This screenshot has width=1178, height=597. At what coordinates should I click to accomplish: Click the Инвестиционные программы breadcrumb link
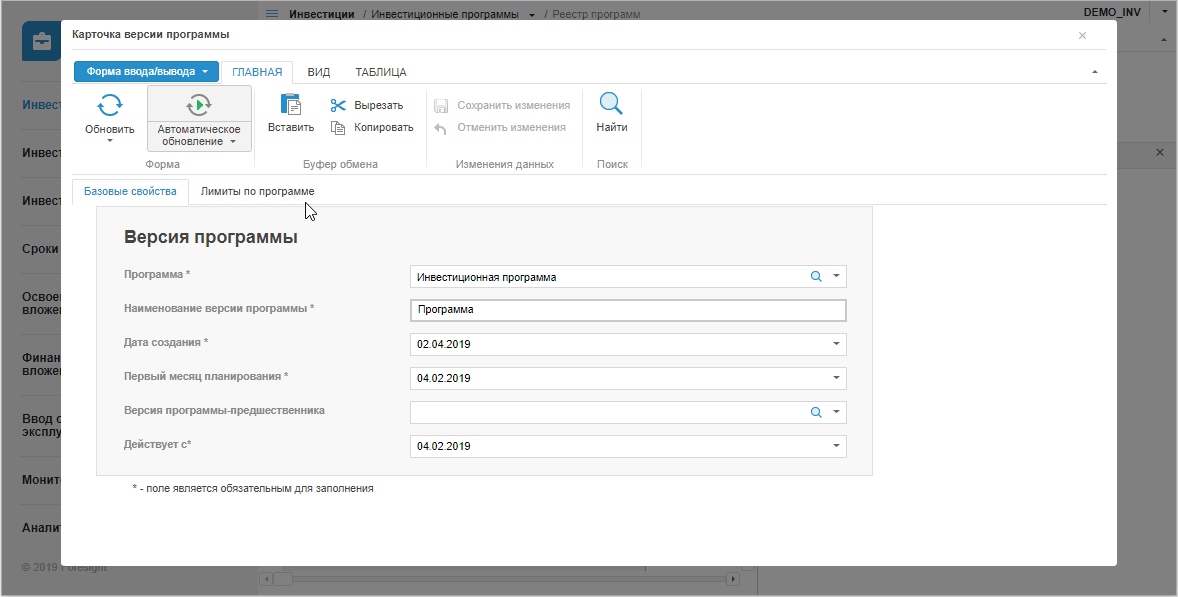tap(445, 15)
